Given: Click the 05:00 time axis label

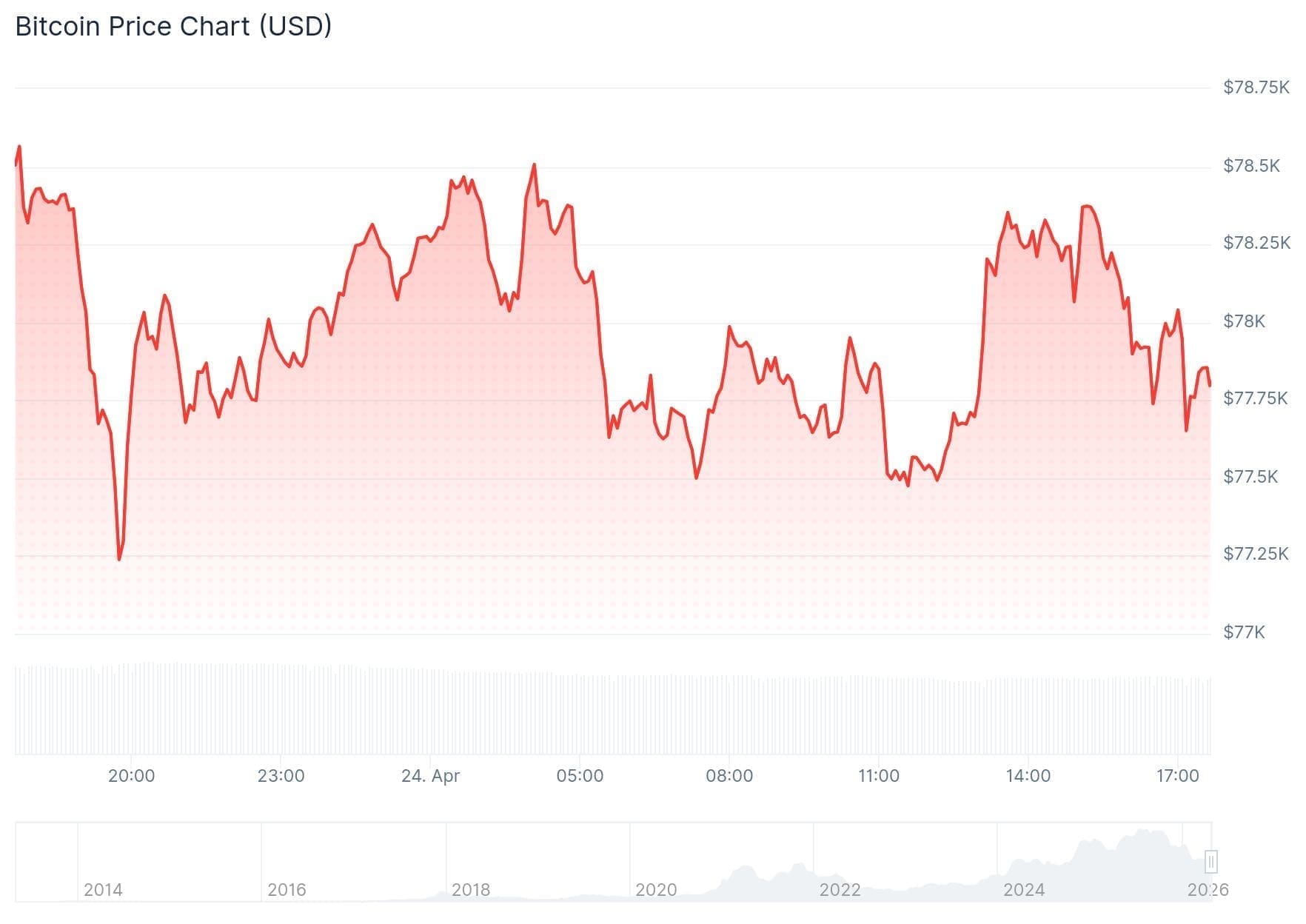Looking at the screenshot, I should tap(580, 776).
